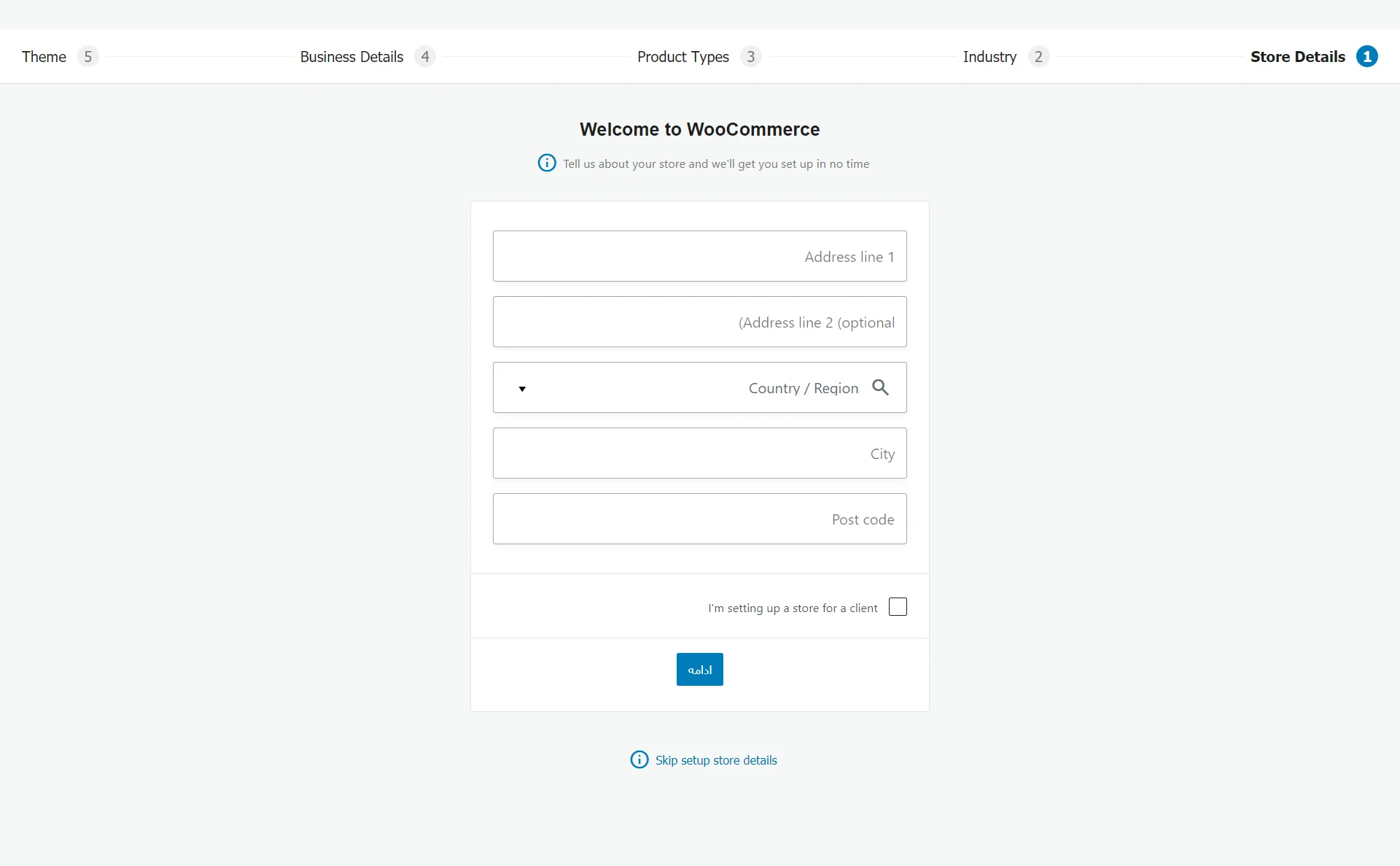Check the setting up store for client box
The image size is (1400, 866).
point(898,607)
